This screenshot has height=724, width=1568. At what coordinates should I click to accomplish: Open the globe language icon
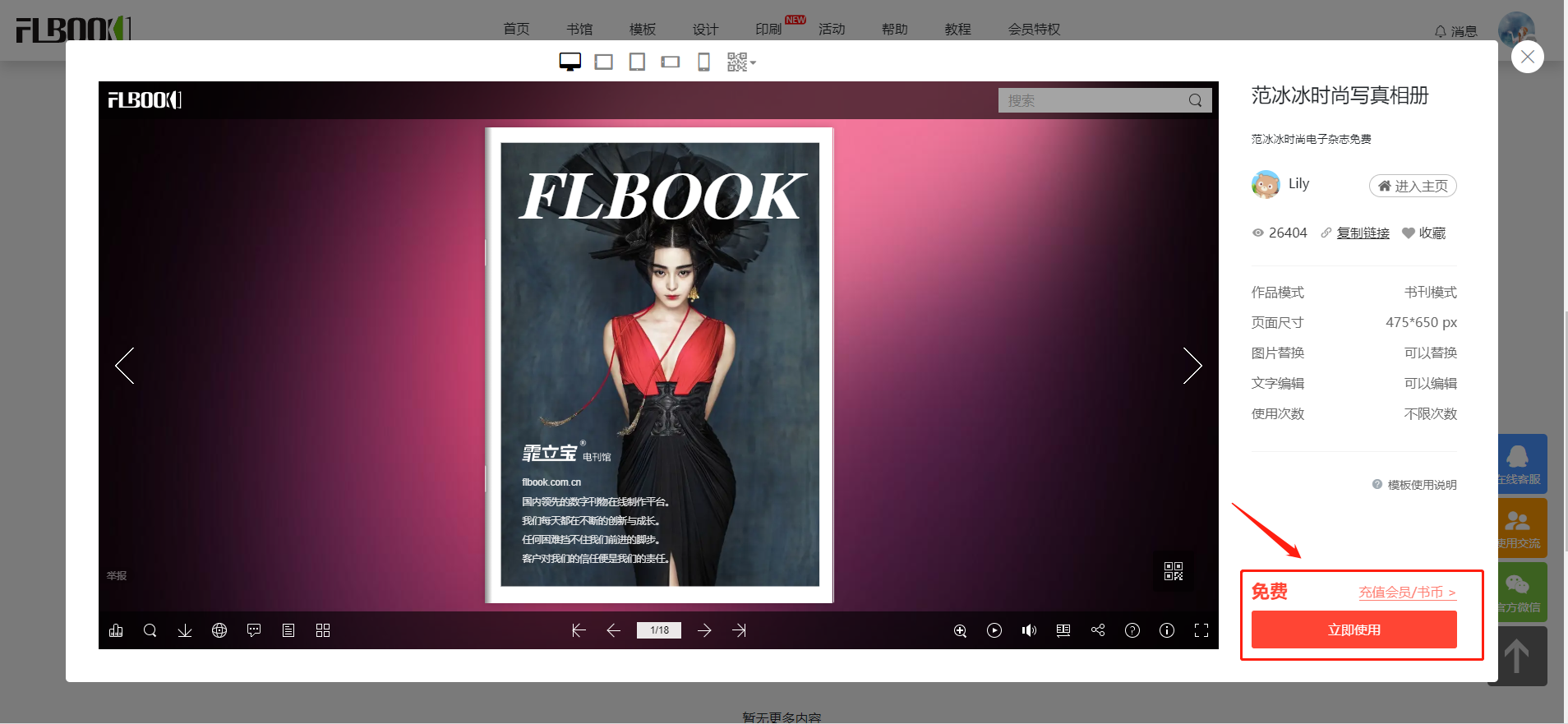(219, 630)
